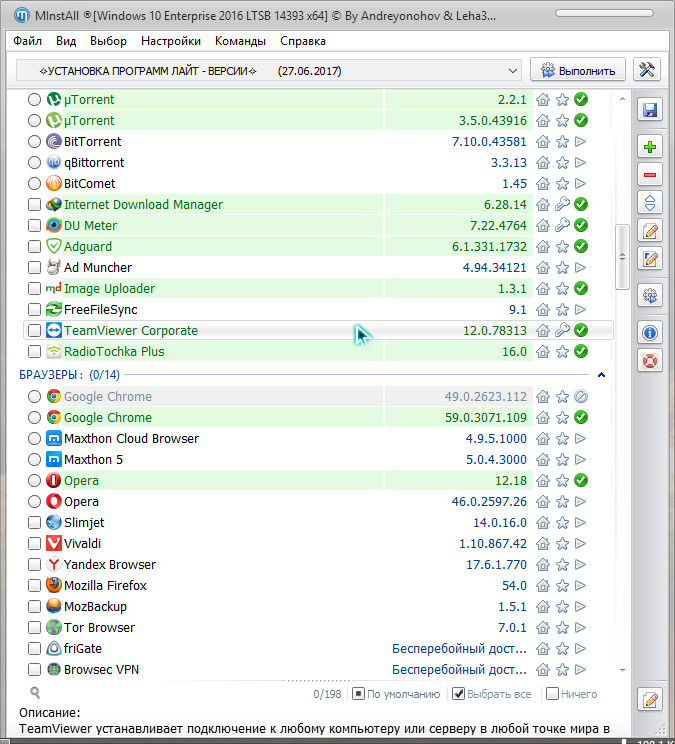The height and width of the screenshot is (744, 675).
Task: Click the red minus remove icon
Action: point(650,175)
